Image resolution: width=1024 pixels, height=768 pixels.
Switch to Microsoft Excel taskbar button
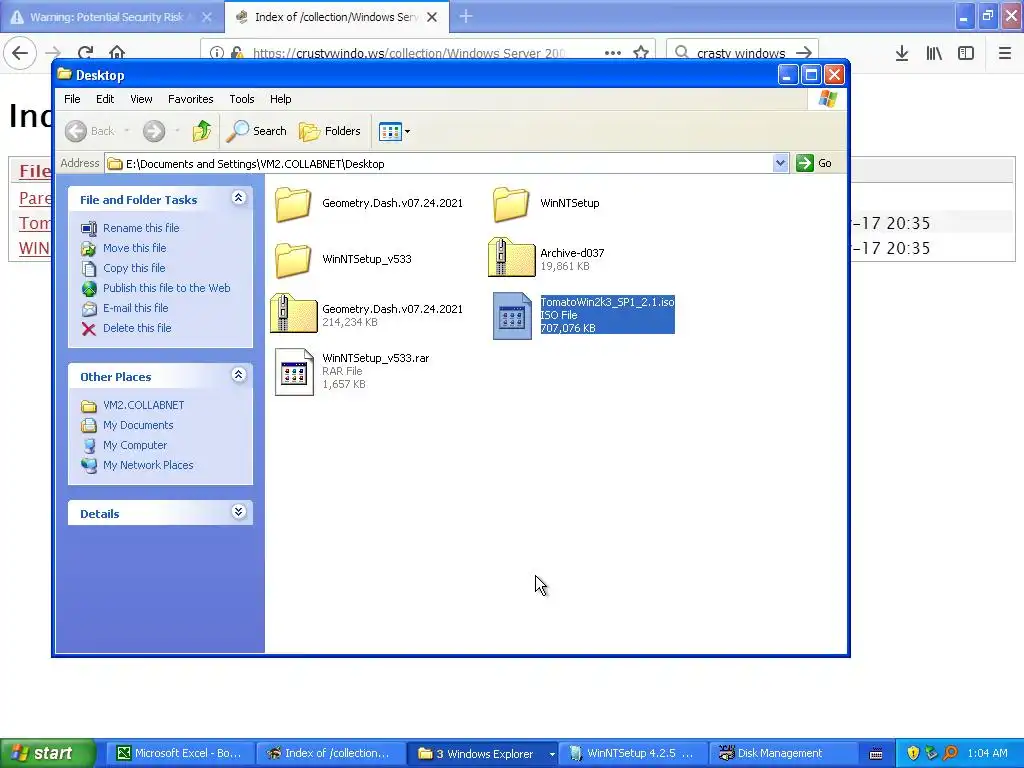point(181,754)
